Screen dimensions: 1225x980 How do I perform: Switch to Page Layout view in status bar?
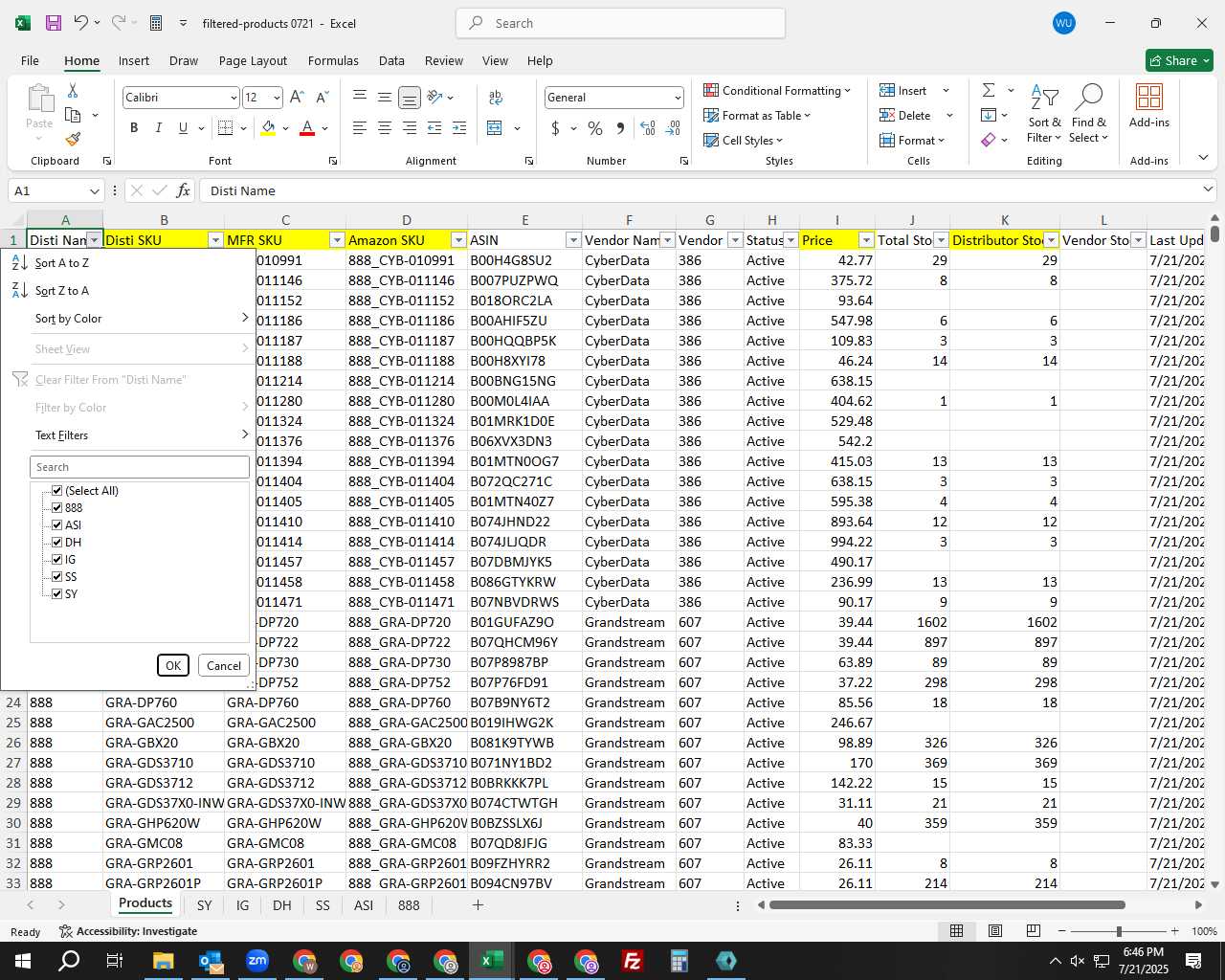pos(995,930)
